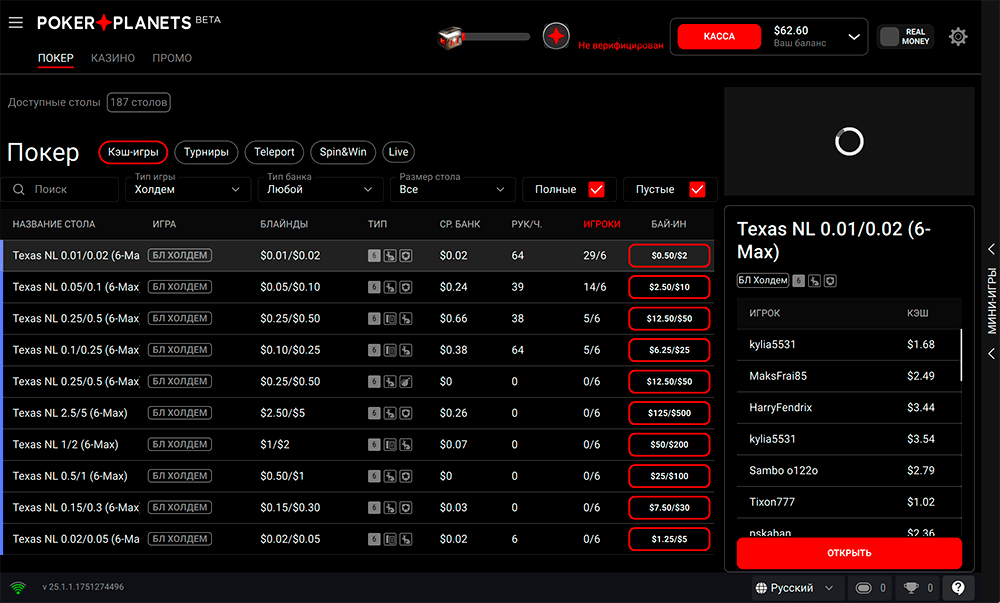The height and width of the screenshot is (603, 1000).
Task: Click the Поиск search field
Action: point(60,189)
